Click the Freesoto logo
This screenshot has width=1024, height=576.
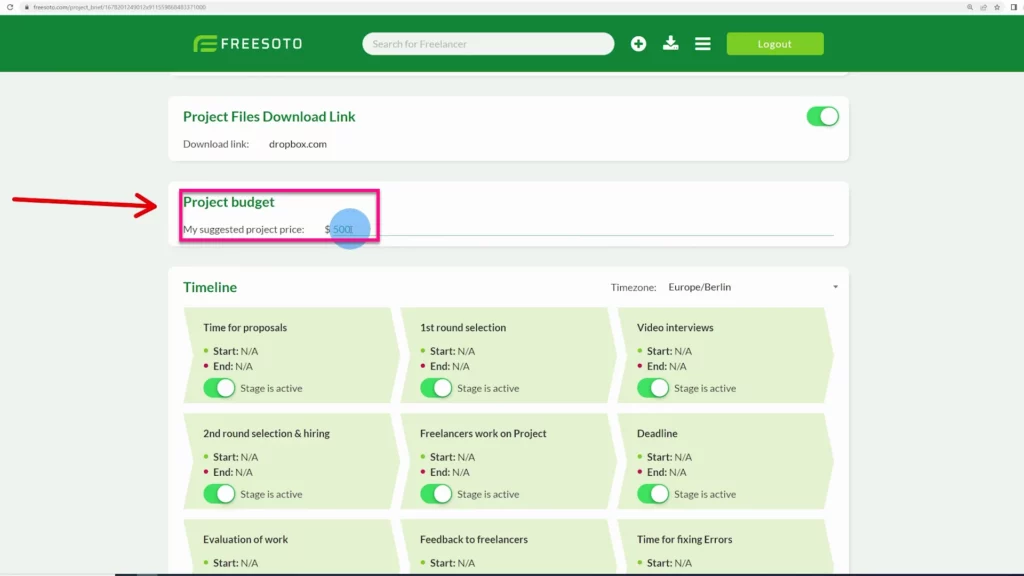[248, 44]
